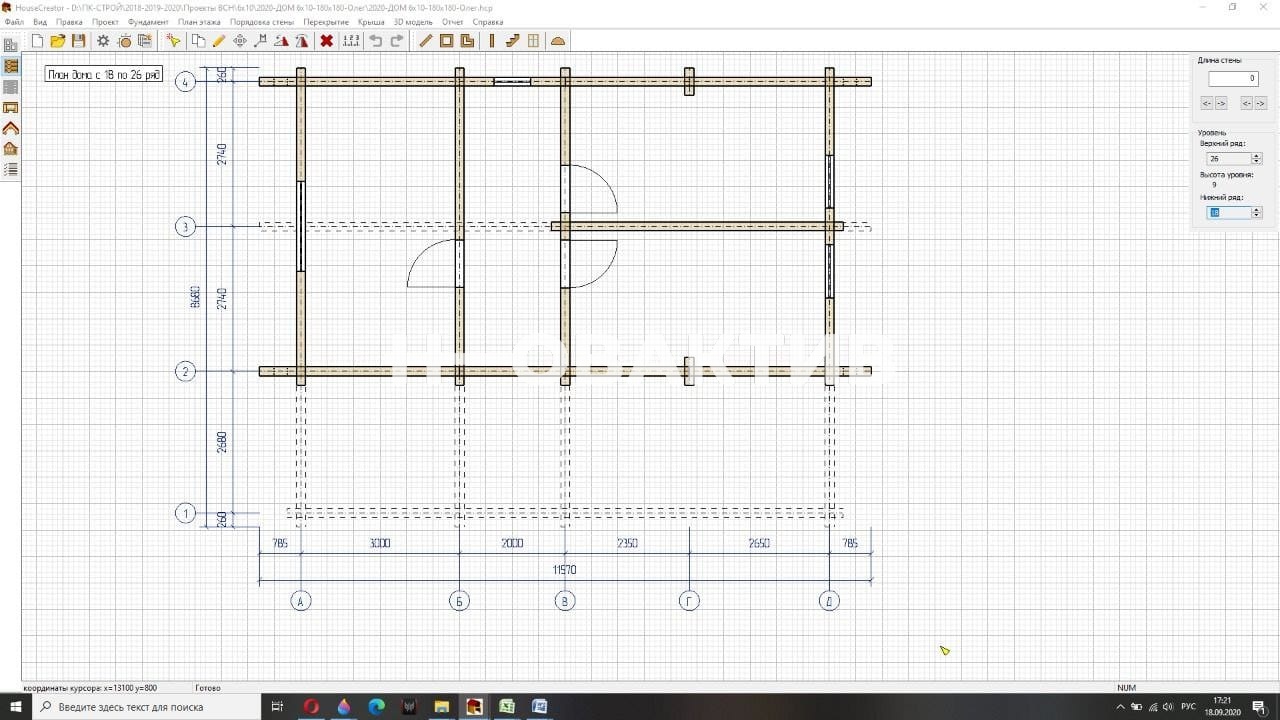The width and height of the screenshot is (1280, 720).
Task: Decrease the Нижний ряд spinner value
Action: [x=1257, y=215]
